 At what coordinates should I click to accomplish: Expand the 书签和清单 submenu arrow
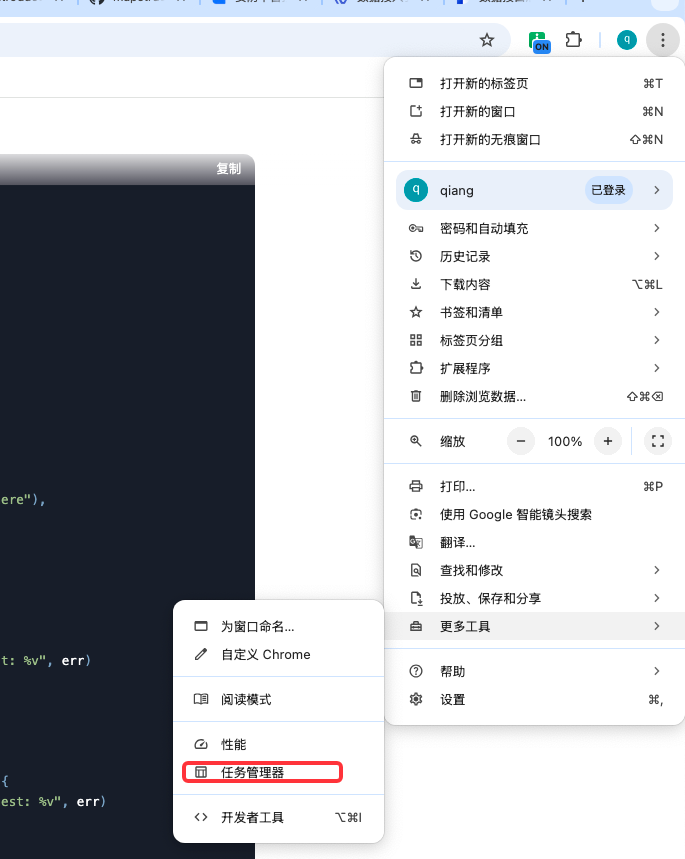click(657, 312)
